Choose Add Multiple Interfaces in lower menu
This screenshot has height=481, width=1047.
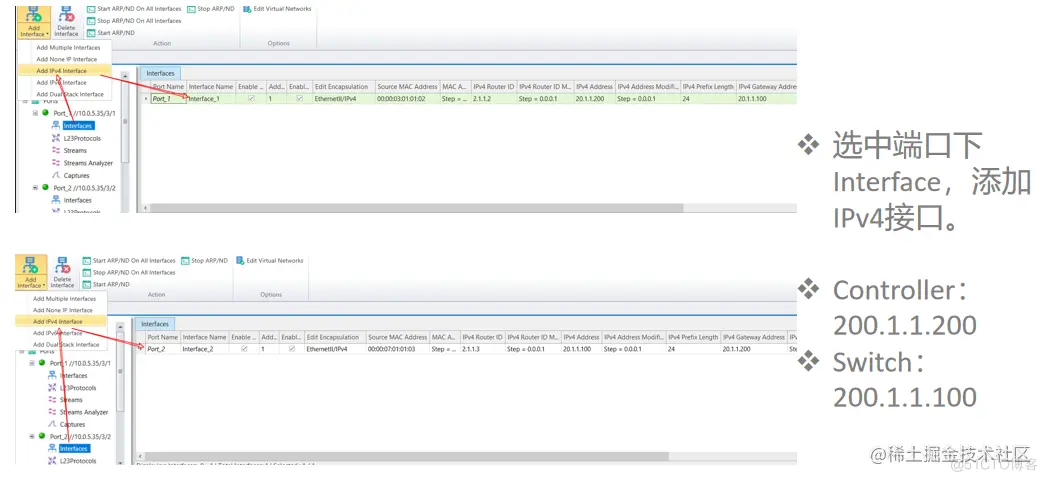[65, 299]
